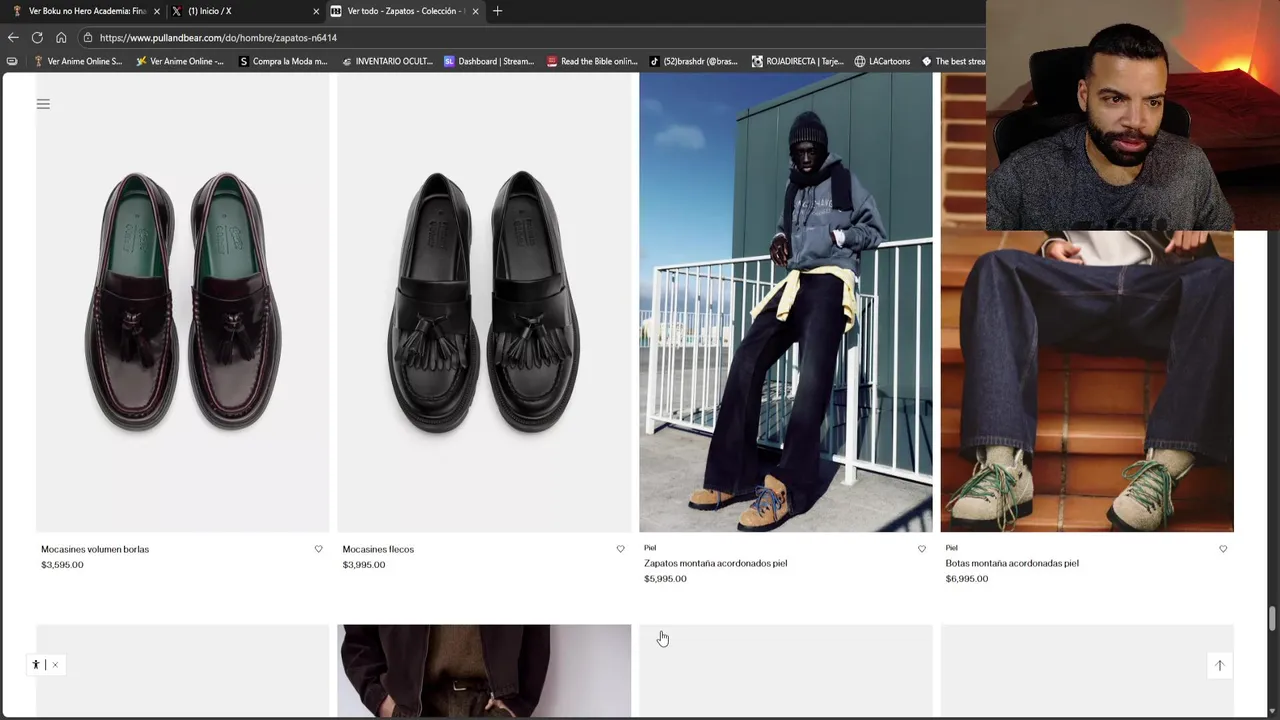Favorite Zapatos montaña acordonados piel heart

coord(922,549)
